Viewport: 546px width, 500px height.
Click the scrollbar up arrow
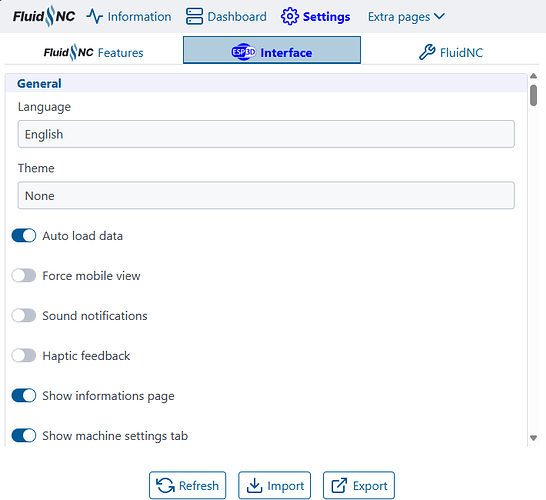(x=533, y=76)
